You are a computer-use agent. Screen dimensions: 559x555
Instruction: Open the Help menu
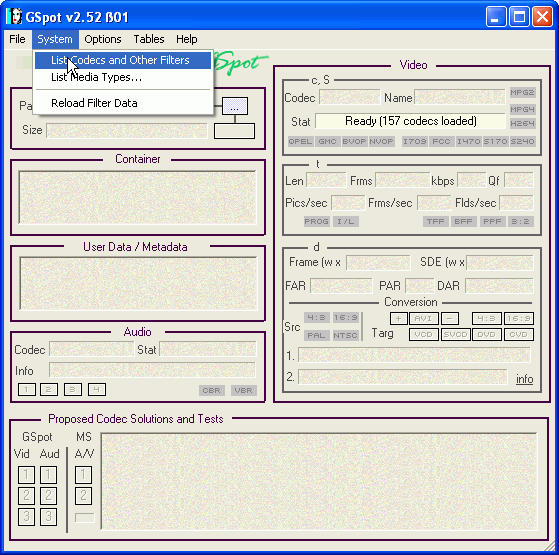tap(186, 39)
